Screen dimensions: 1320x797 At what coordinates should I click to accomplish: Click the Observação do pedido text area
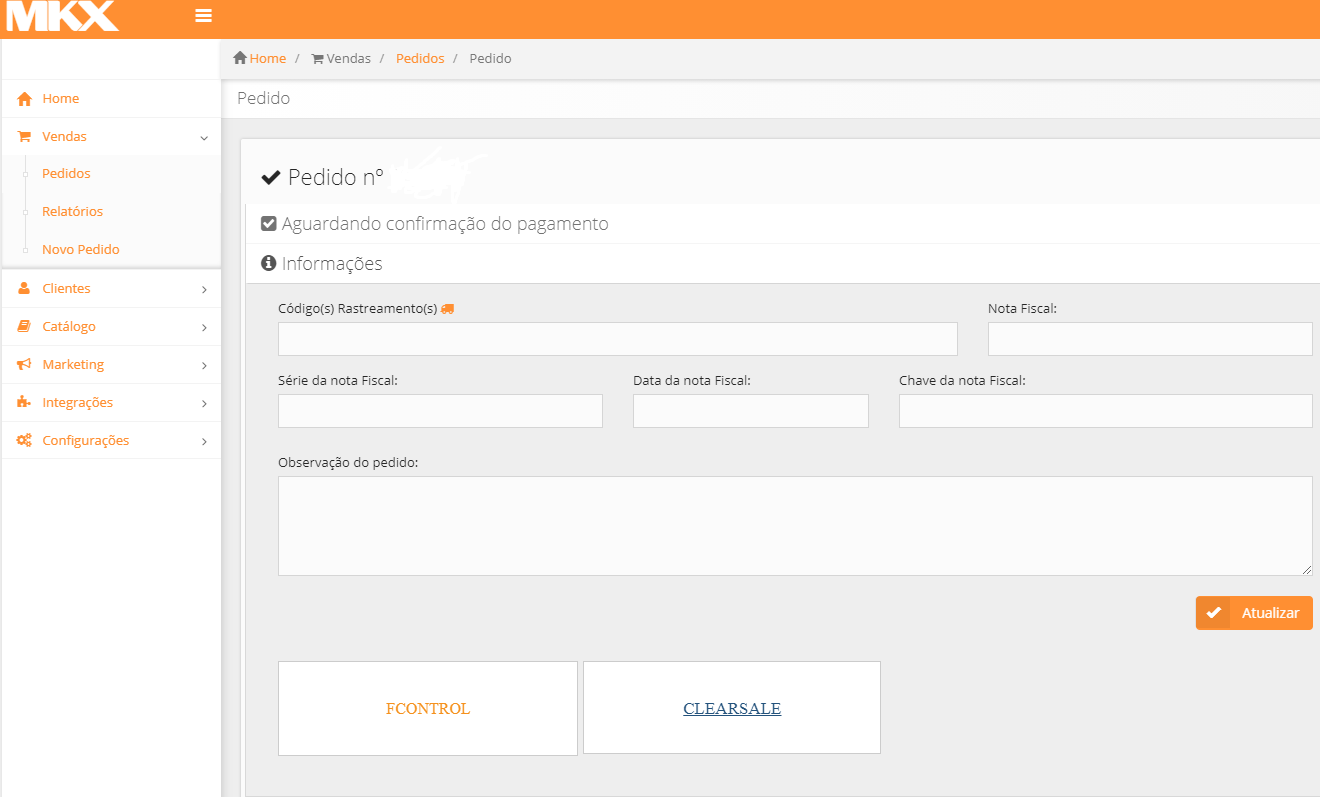tap(794, 526)
